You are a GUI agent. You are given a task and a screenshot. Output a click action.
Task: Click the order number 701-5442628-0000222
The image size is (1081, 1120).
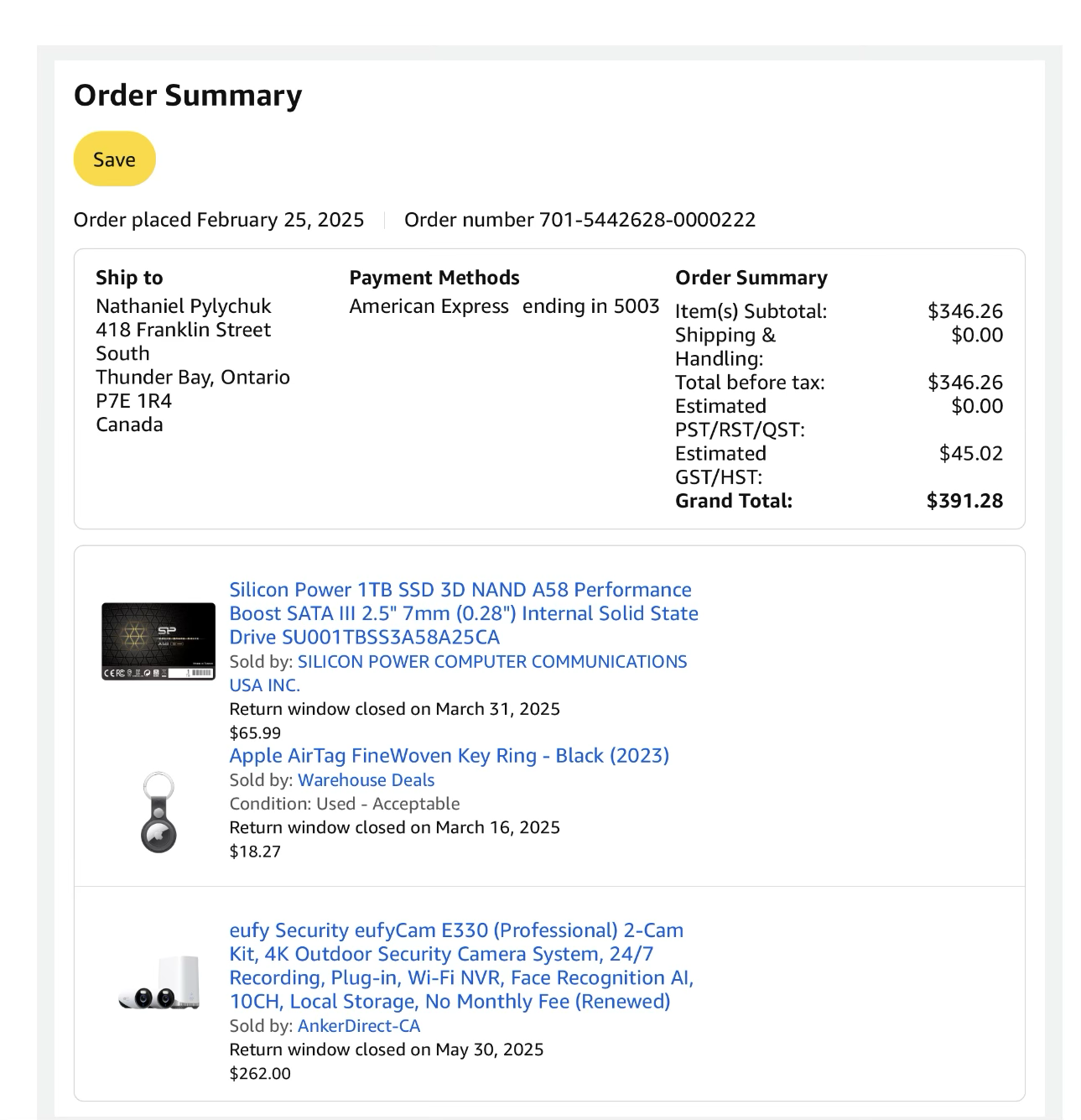647,220
